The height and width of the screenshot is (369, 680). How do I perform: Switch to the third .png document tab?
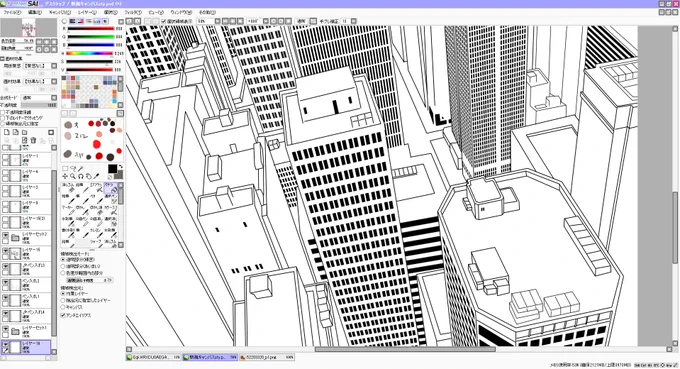click(267, 357)
